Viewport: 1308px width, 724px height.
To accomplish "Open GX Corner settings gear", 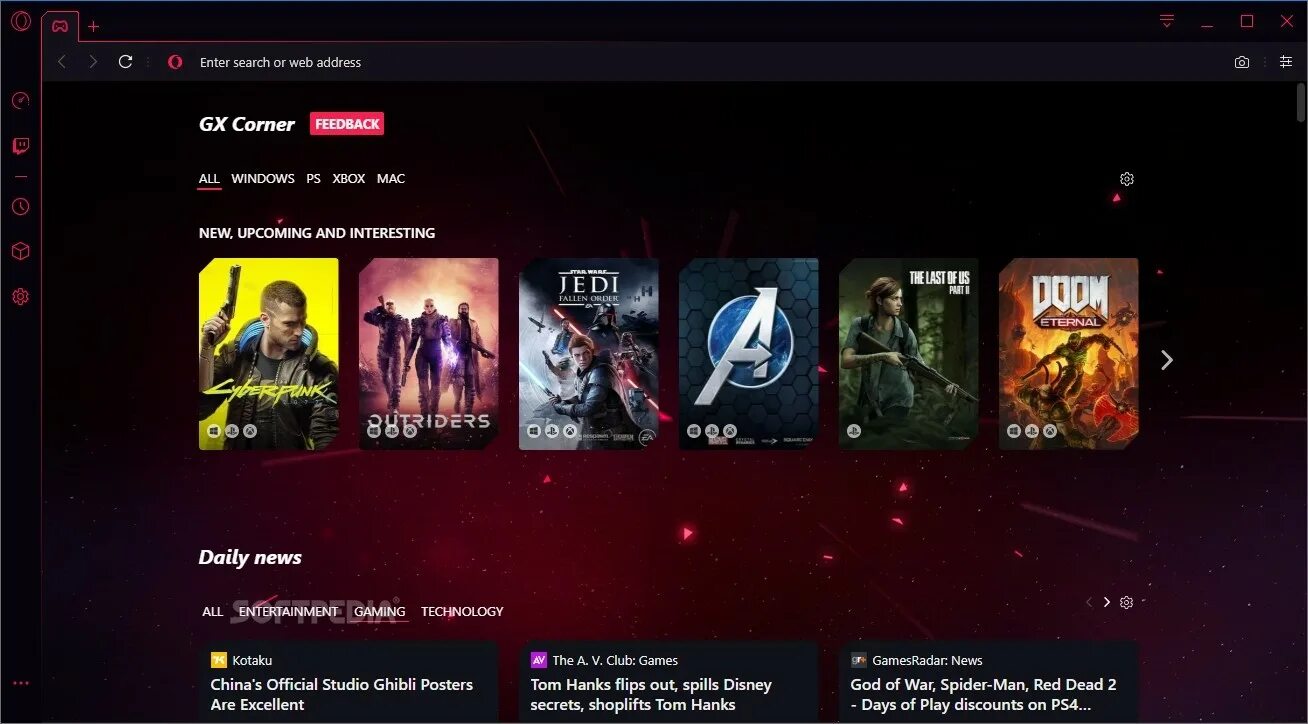I will 1127,179.
